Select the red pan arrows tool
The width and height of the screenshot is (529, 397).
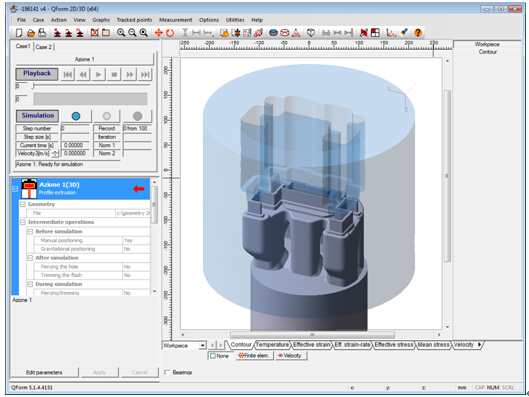tap(158, 33)
